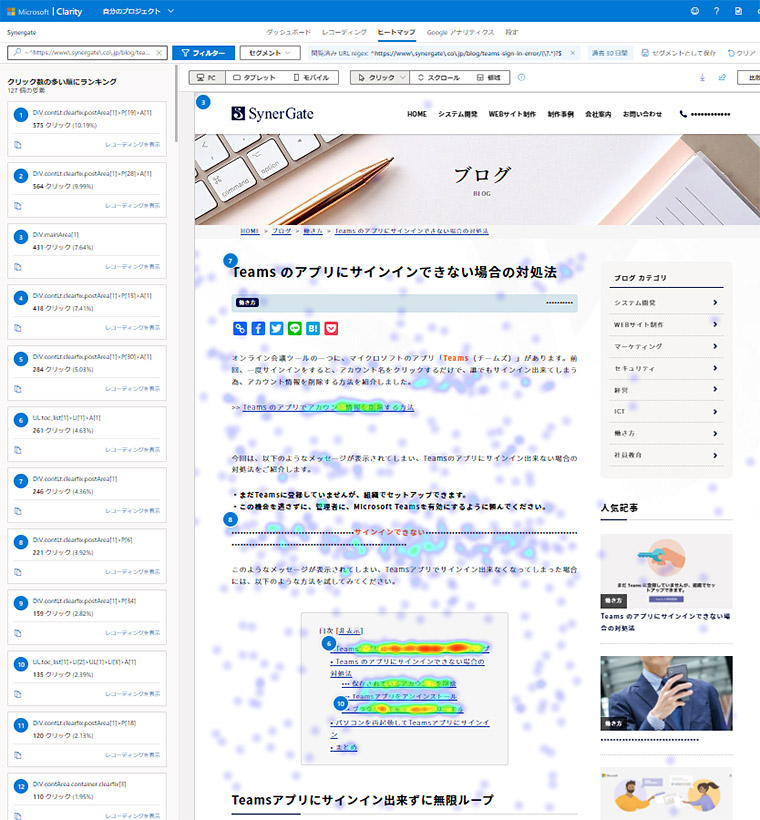Select the rank 1 card with 575 clicks
The width and height of the screenshot is (760, 820).
pos(87,129)
